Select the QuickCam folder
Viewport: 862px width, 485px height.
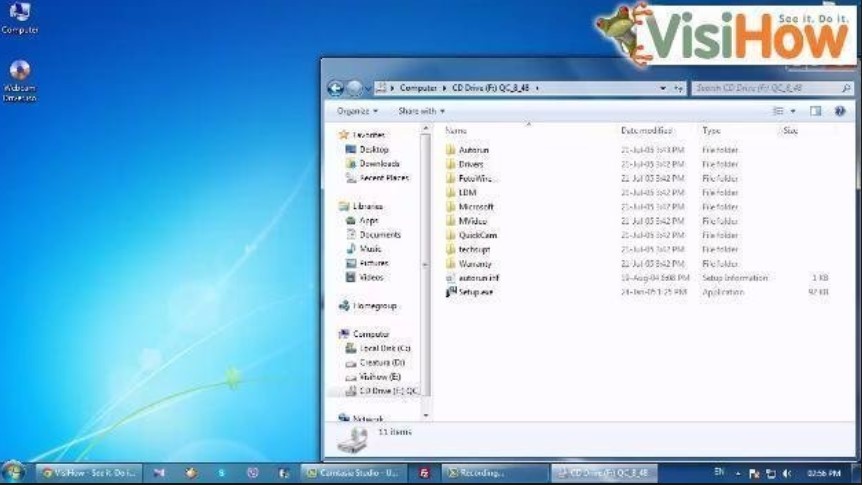(472, 235)
